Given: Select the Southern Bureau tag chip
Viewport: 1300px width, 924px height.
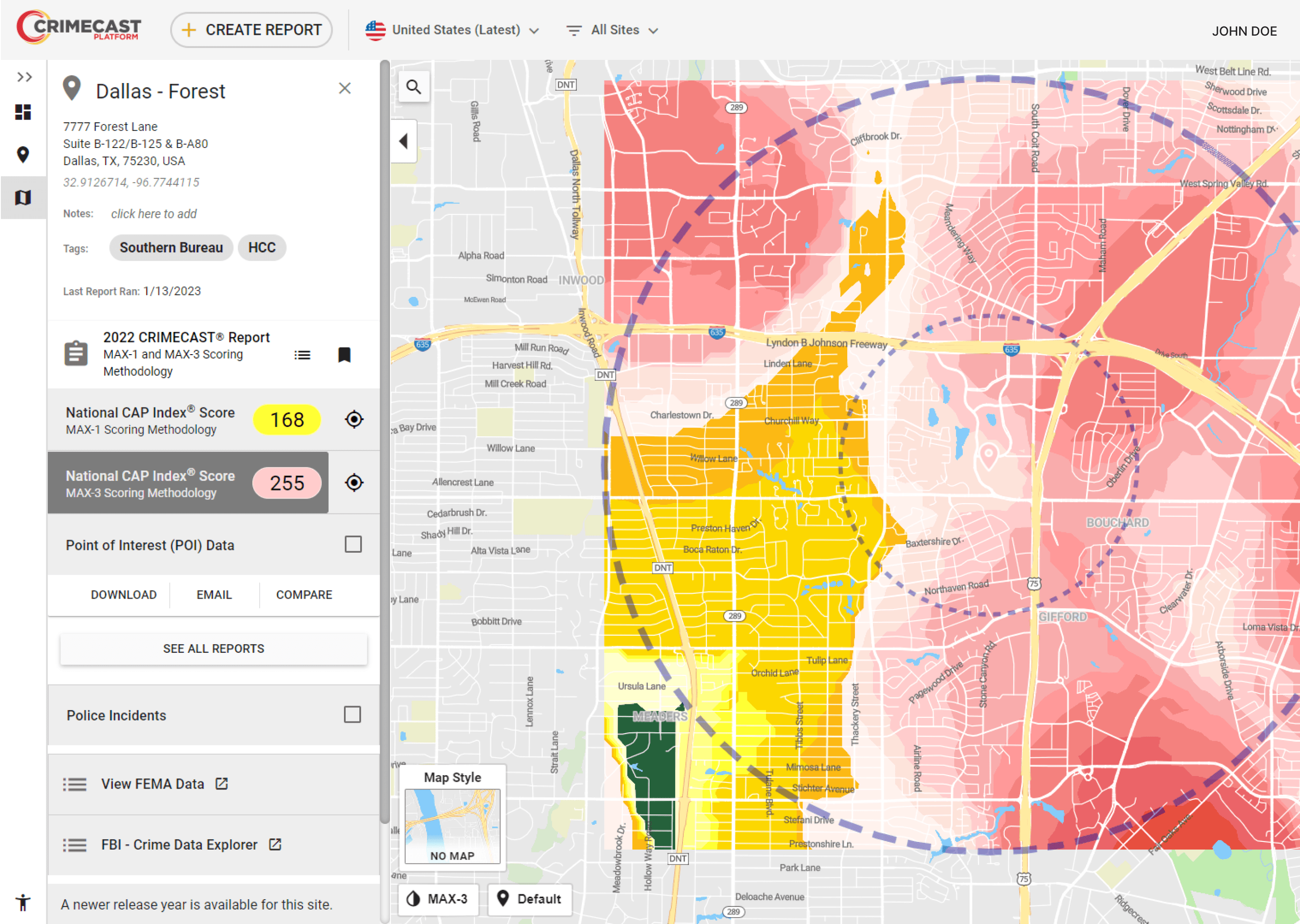Looking at the screenshot, I should tap(172, 248).
